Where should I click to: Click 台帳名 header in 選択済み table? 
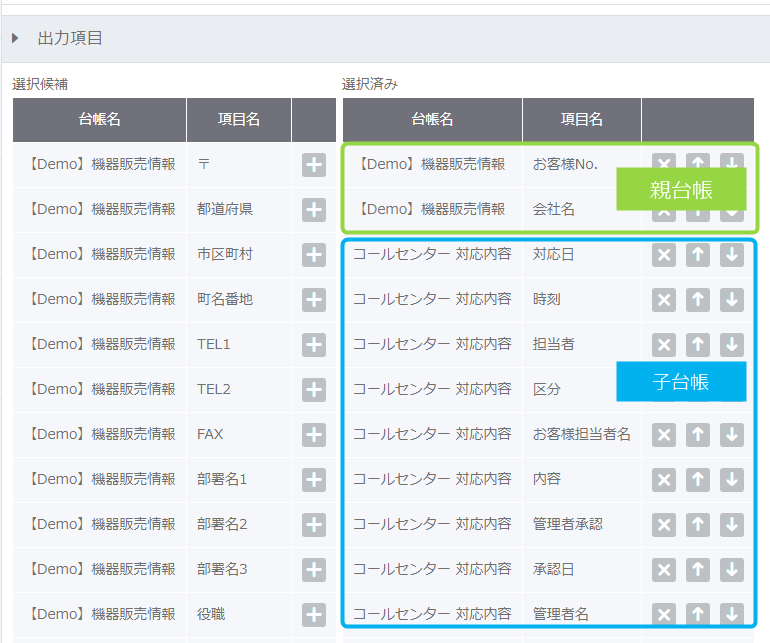point(432,119)
